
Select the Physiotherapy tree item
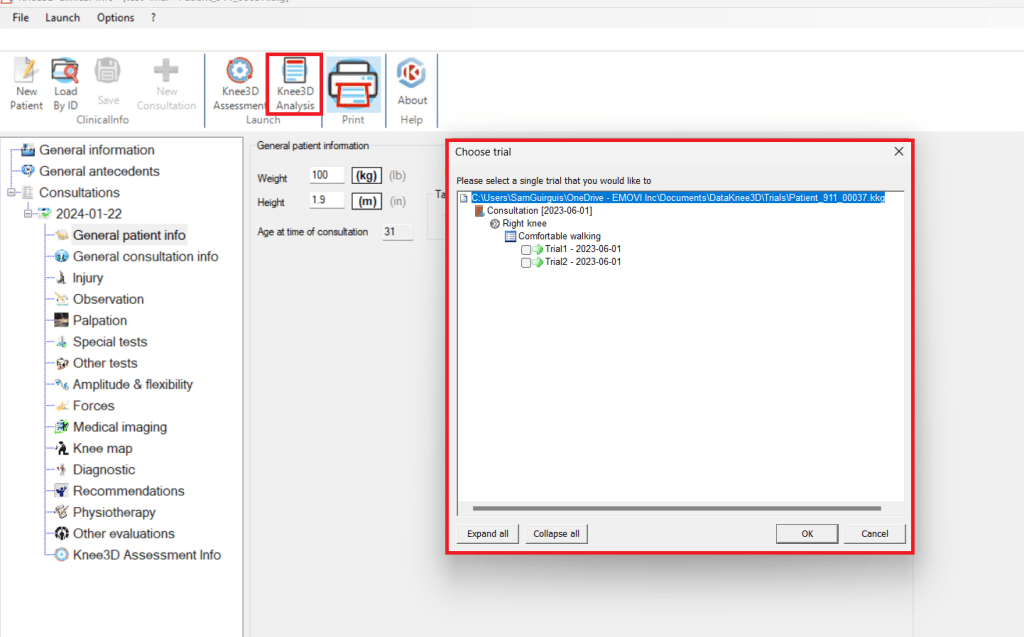(x=114, y=513)
